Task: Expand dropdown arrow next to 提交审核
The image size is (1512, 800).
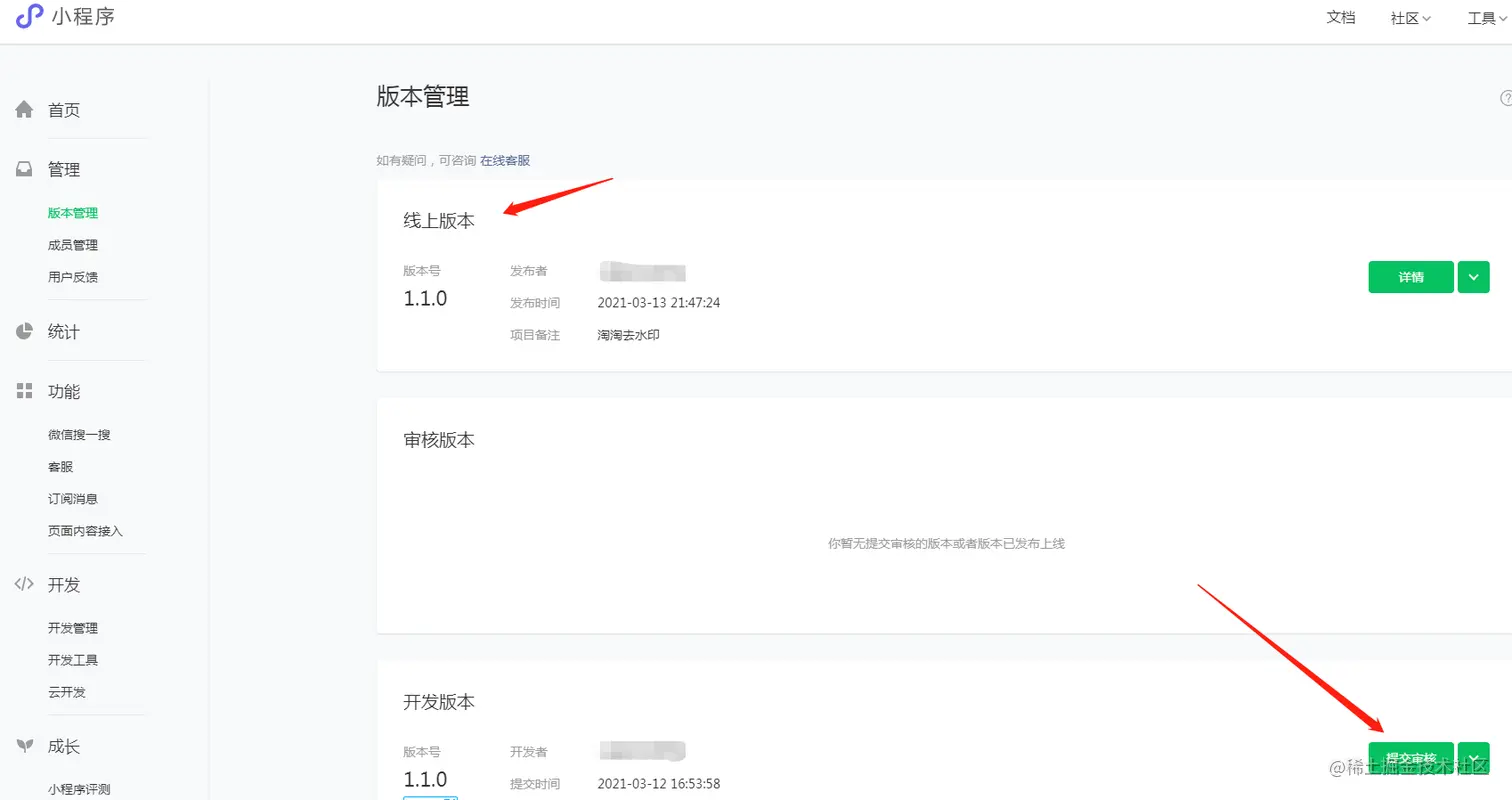Action: (x=1474, y=758)
